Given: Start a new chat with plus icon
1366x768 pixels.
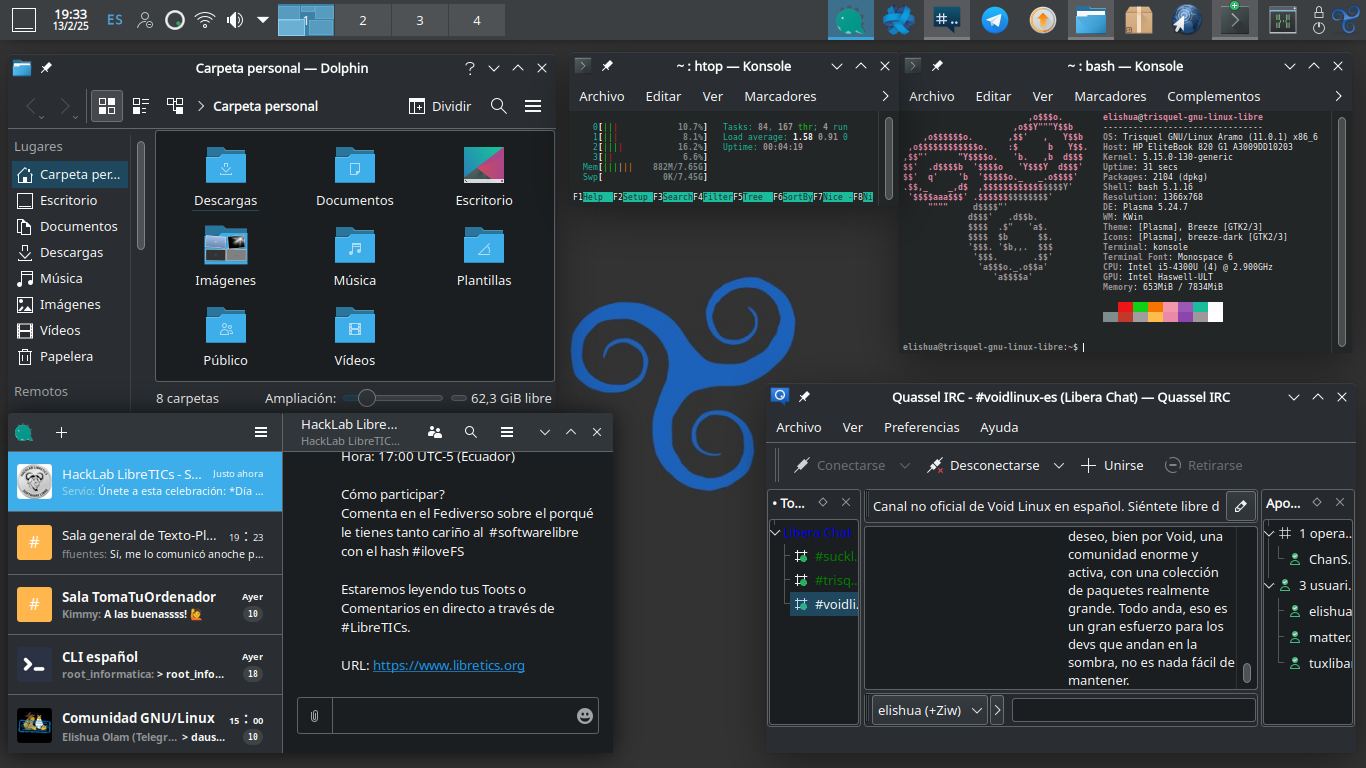Looking at the screenshot, I should tap(61, 433).
